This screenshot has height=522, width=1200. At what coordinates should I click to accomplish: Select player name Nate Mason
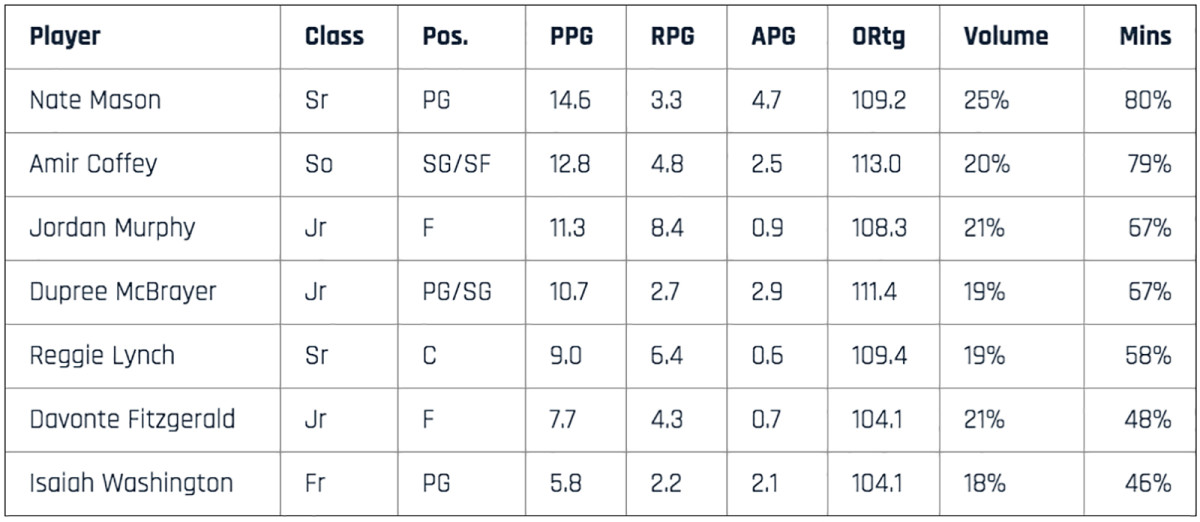(95, 100)
